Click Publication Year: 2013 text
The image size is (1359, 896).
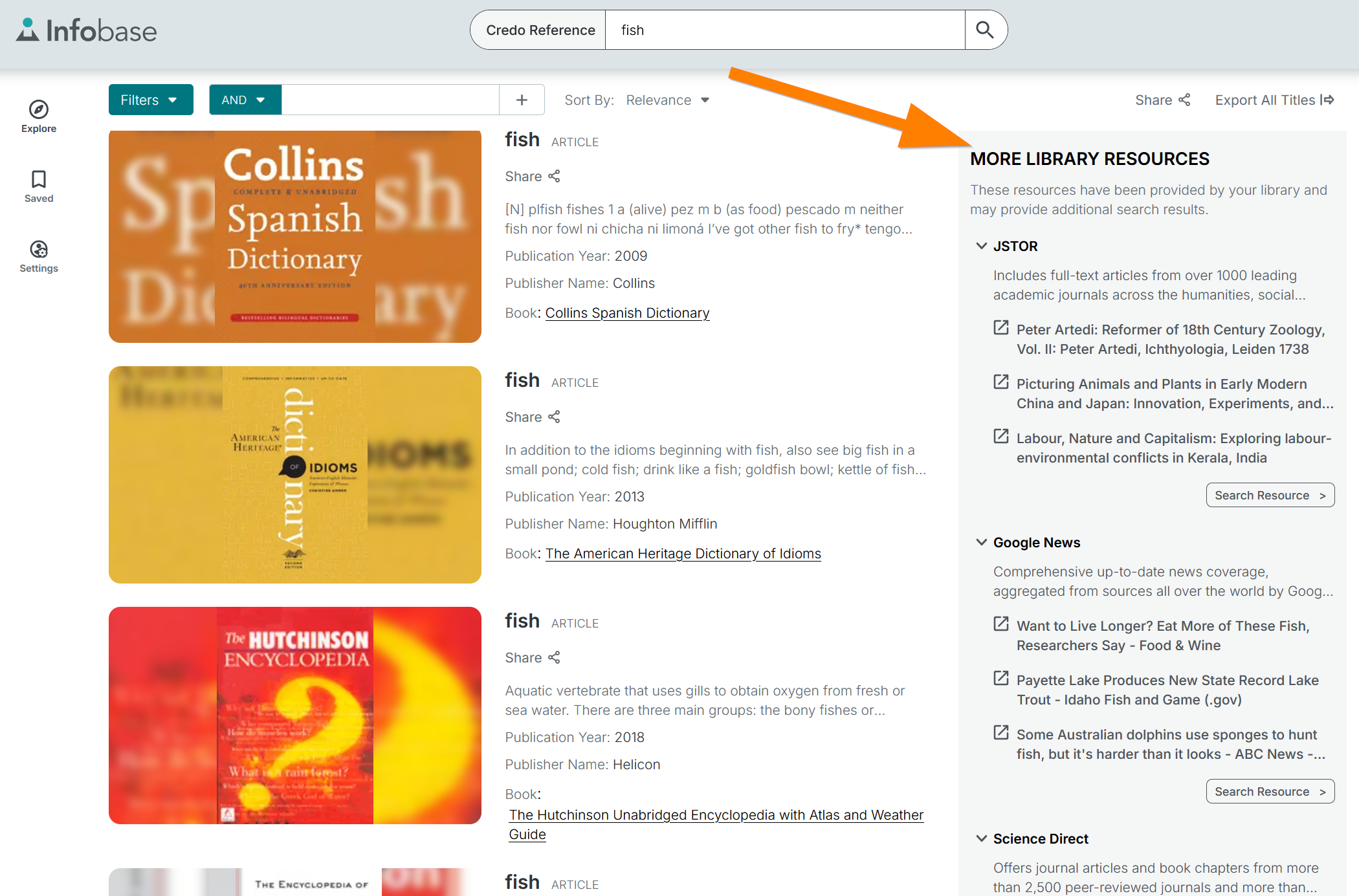575,497
